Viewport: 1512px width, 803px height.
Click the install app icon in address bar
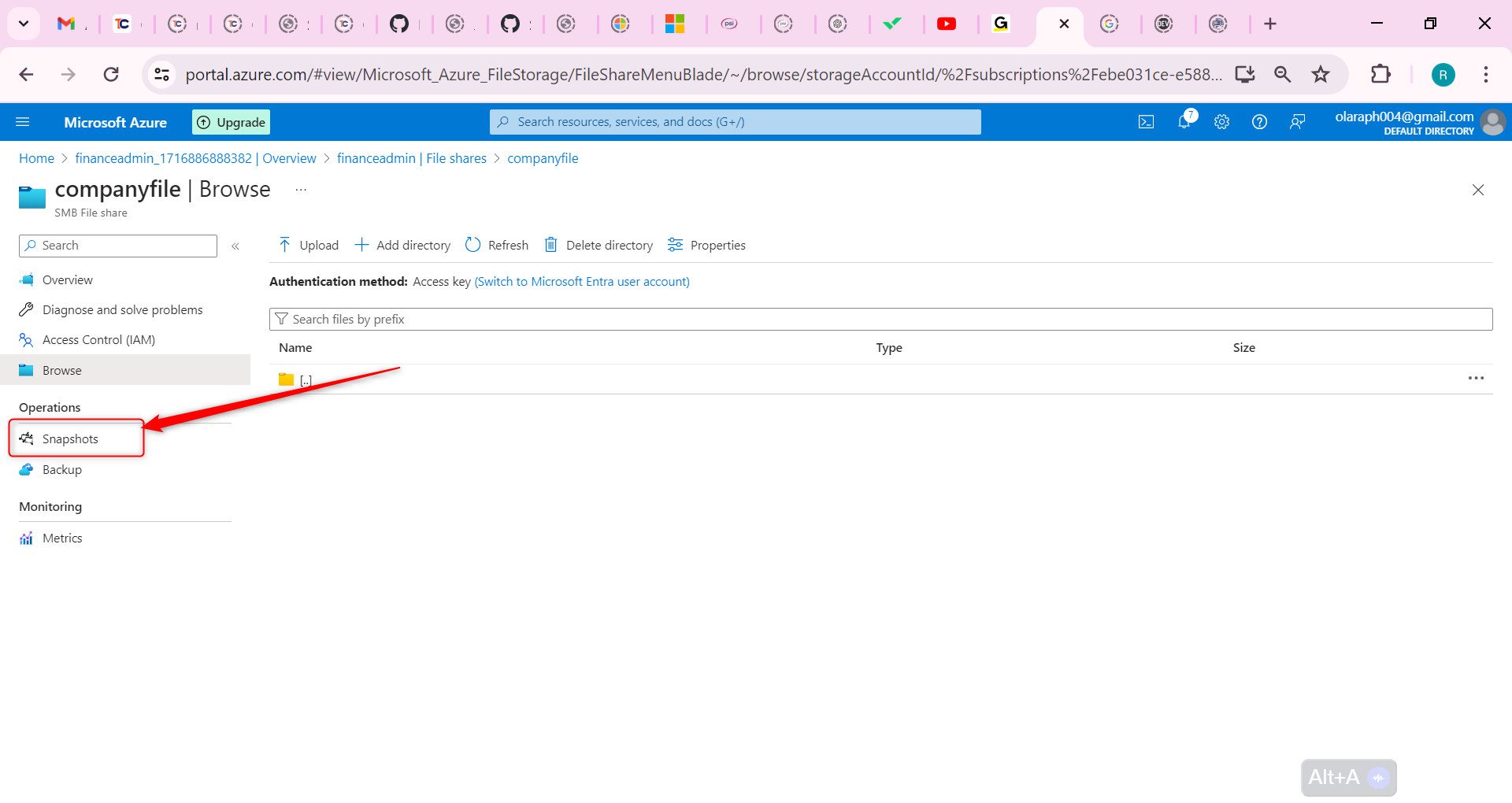(x=1245, y=75)
